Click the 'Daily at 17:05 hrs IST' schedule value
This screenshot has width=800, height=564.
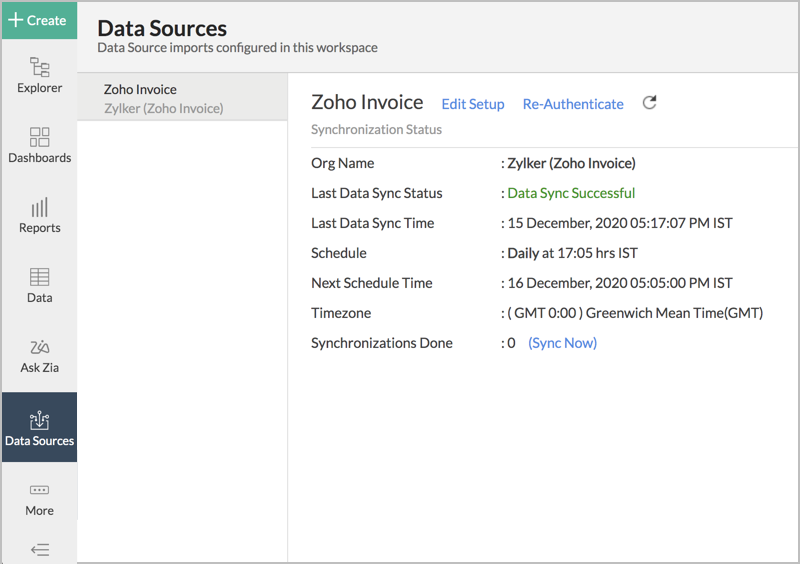[572, 253]
